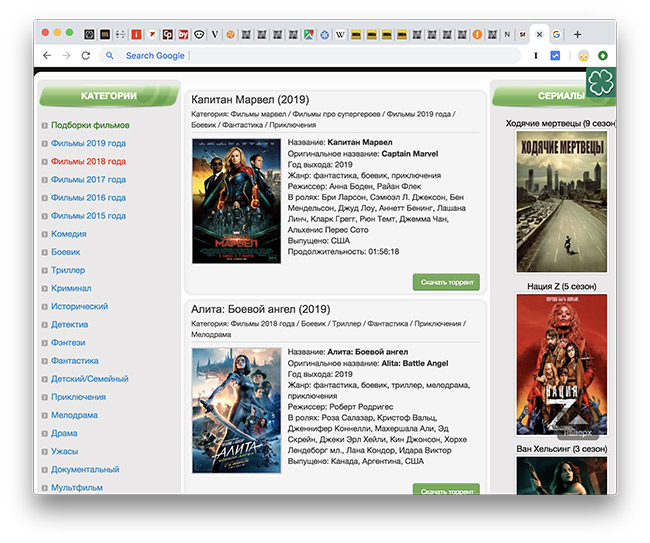The image size is (650, 543).
Task: Switch to the Google tab
Action: [x=556, y=34]
